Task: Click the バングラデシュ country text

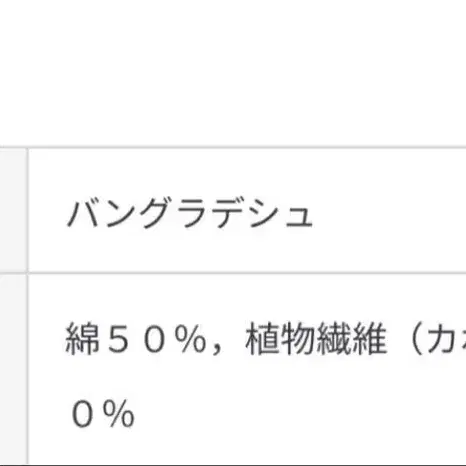Action: coord(190,212)
